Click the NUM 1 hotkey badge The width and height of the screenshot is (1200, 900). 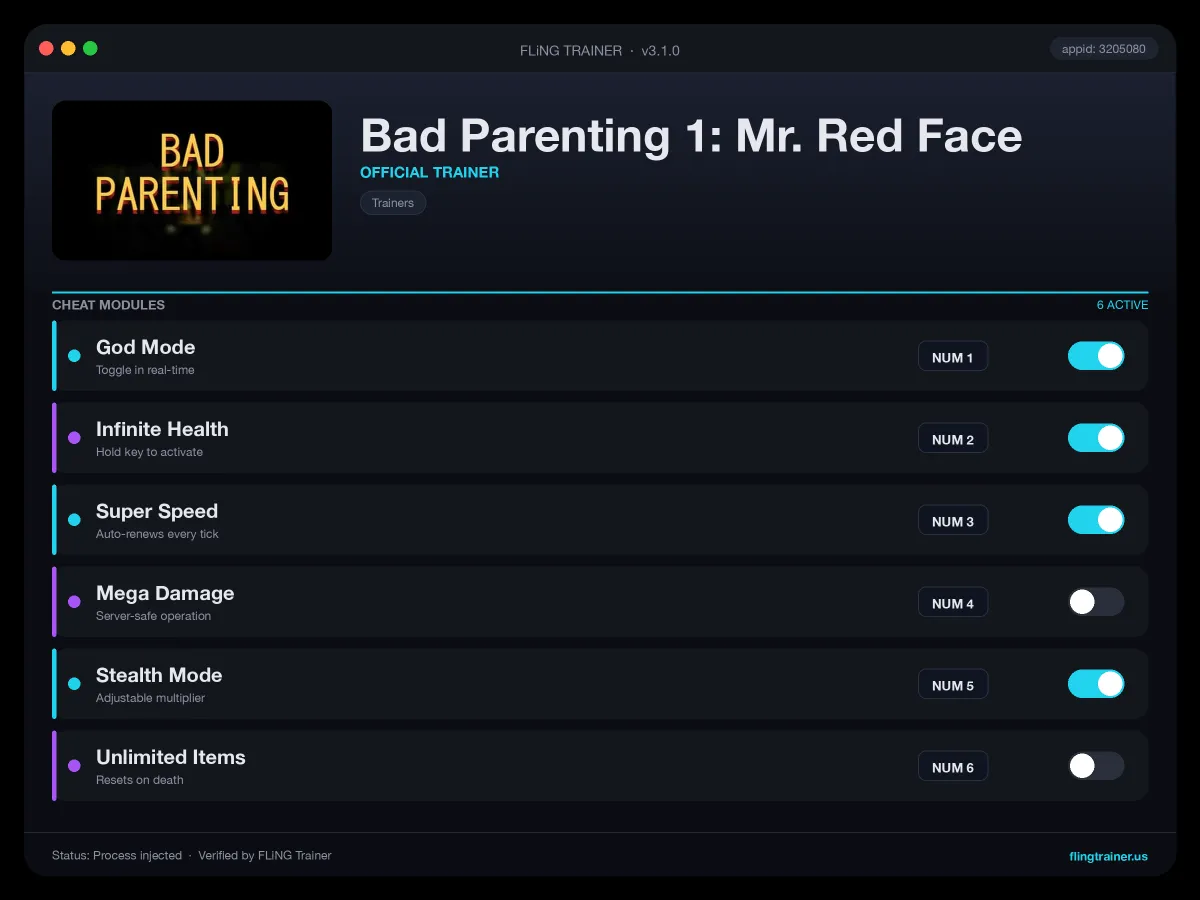point(953,357)
